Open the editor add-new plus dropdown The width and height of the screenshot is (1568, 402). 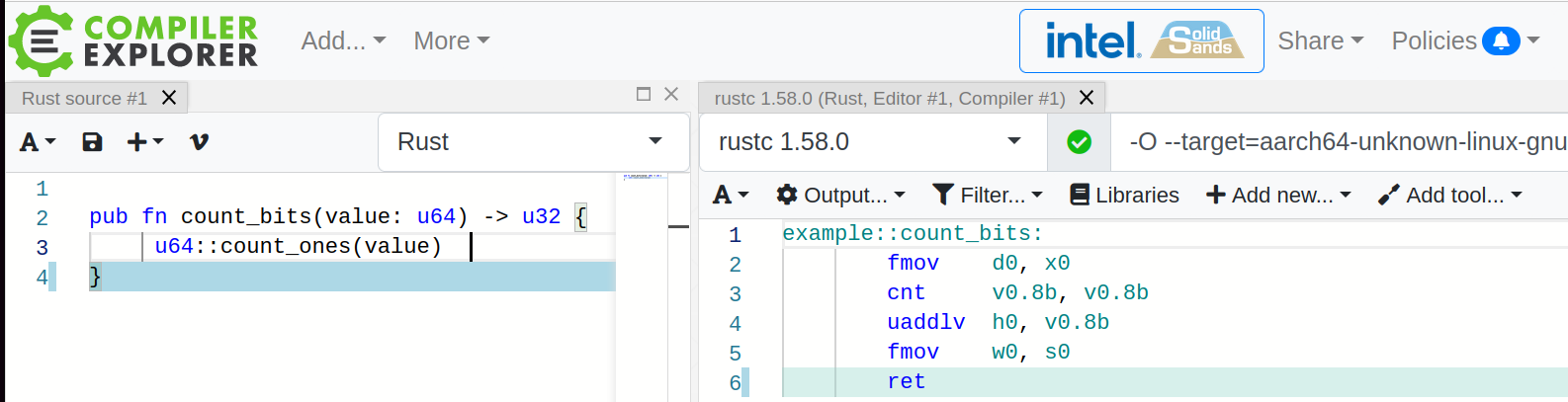tap(145, 142)
